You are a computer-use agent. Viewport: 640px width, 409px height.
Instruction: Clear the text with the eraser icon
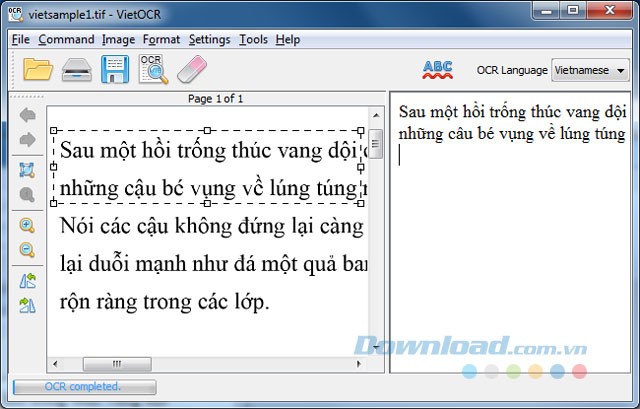tap(192, 69)
